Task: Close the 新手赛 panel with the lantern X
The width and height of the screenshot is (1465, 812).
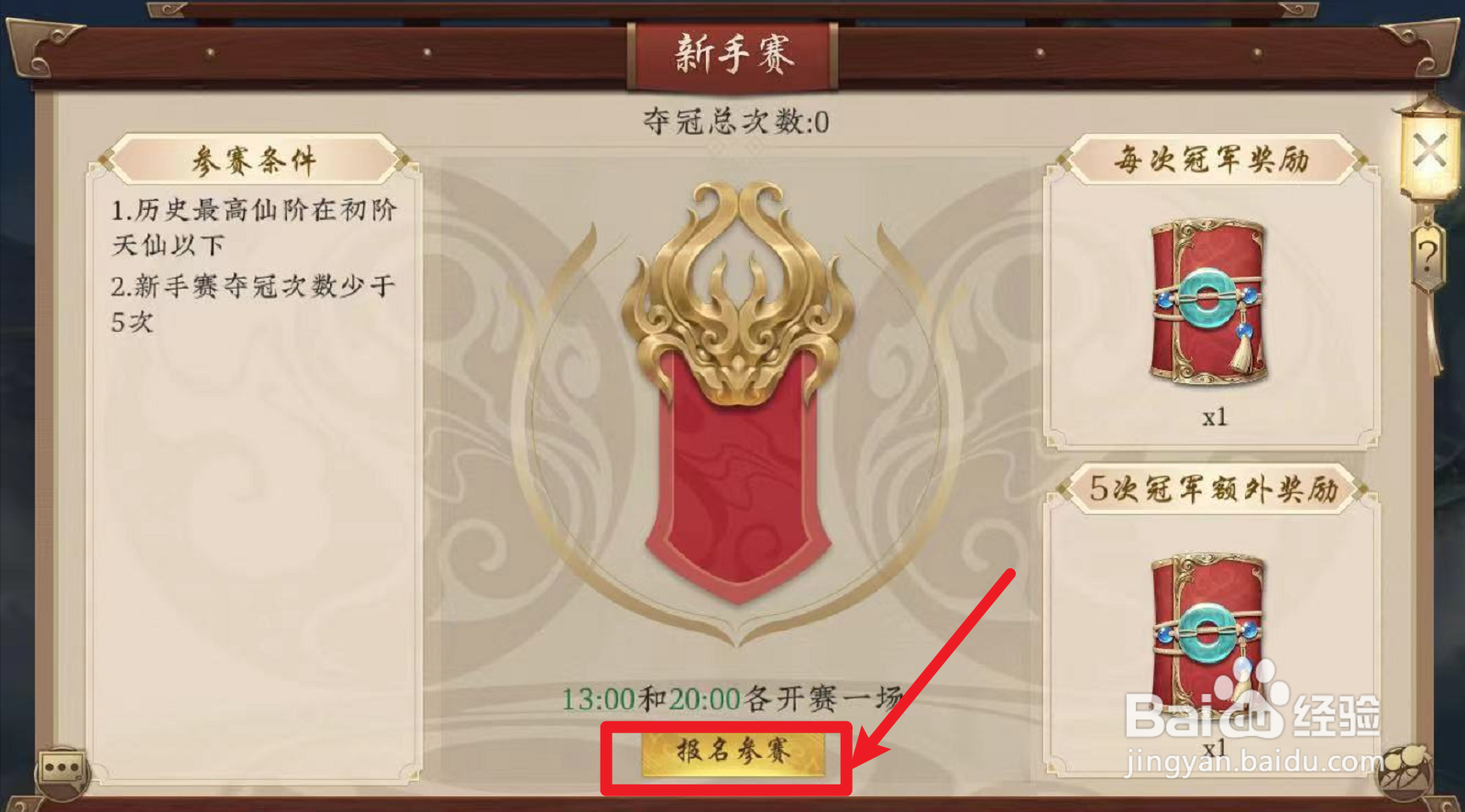Action: click(x=1429, y=151)
